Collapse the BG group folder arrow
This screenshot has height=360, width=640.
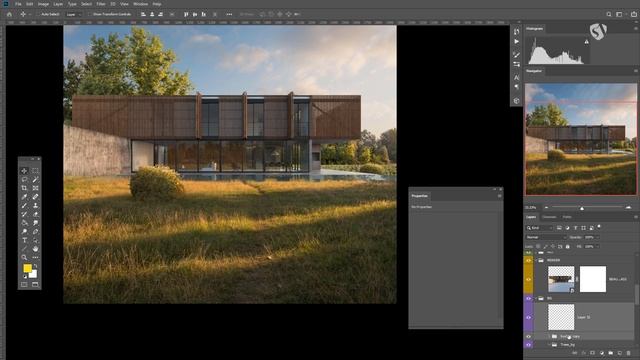[x=536, y=299]
